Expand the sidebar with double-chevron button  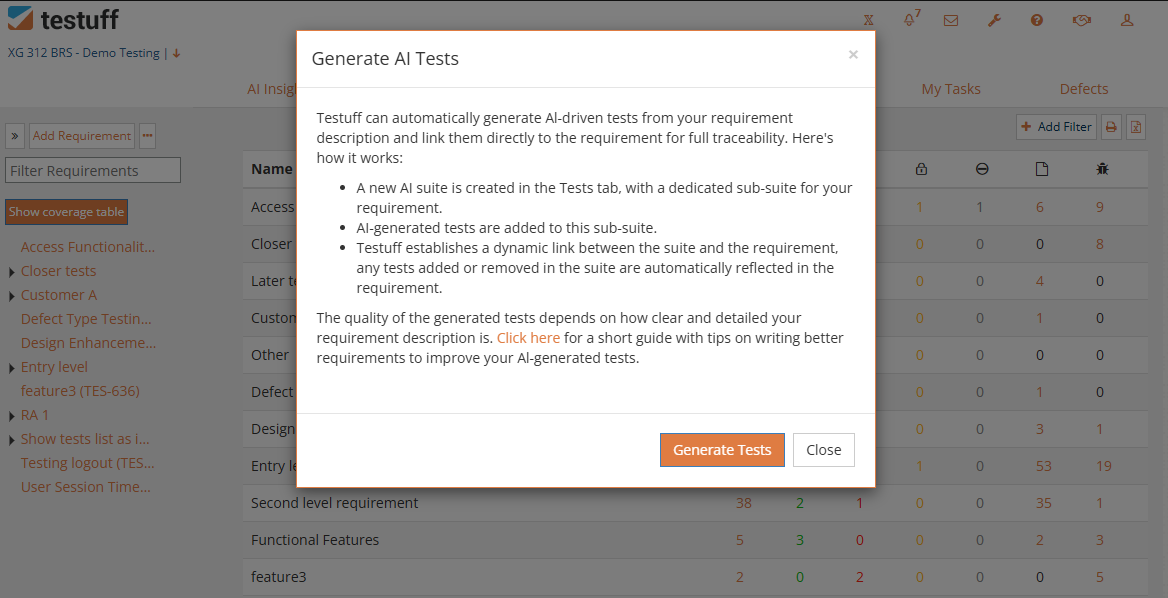(15, 136)
